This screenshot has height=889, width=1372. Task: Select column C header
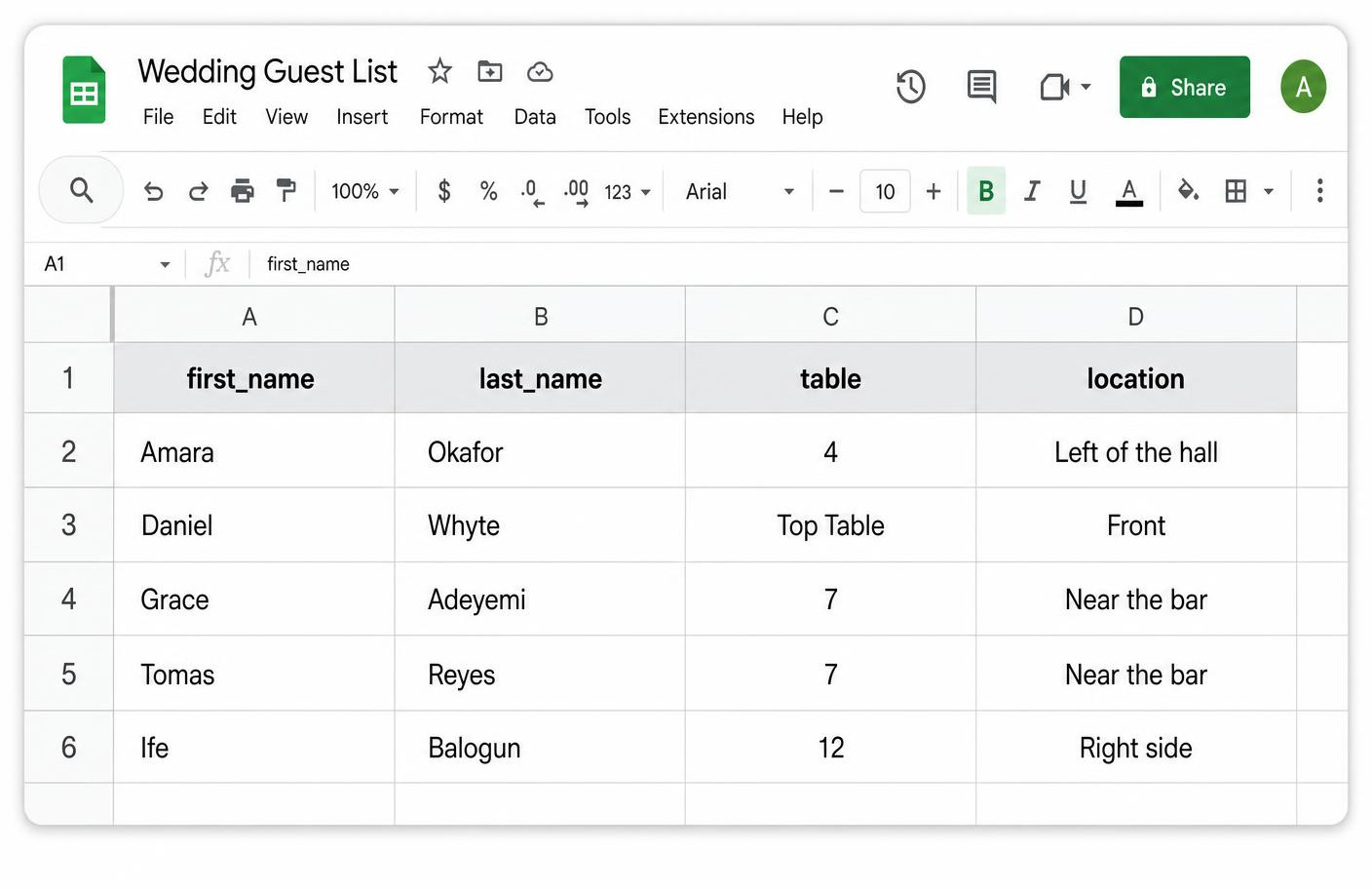[x=830, y=316]
